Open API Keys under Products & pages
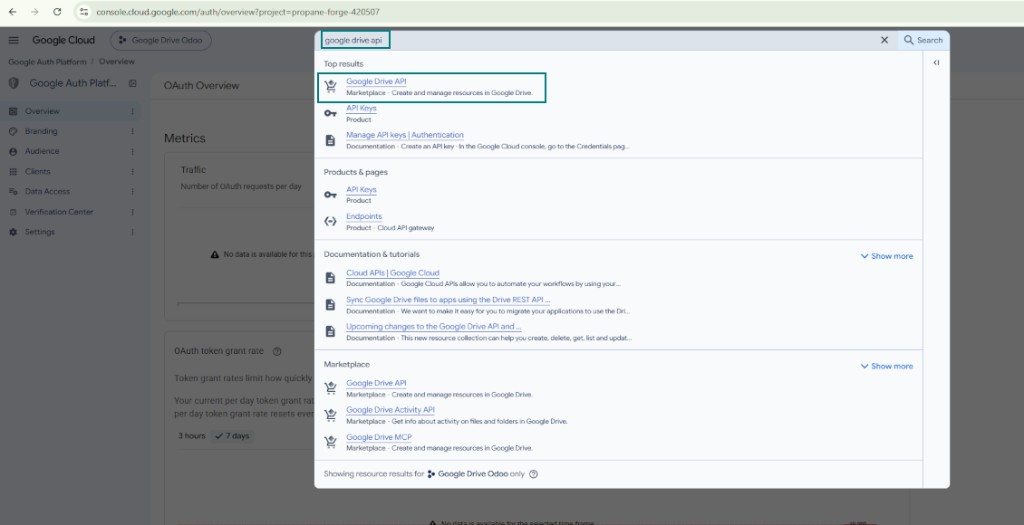The image size is (1024, 525). (361, 189)
